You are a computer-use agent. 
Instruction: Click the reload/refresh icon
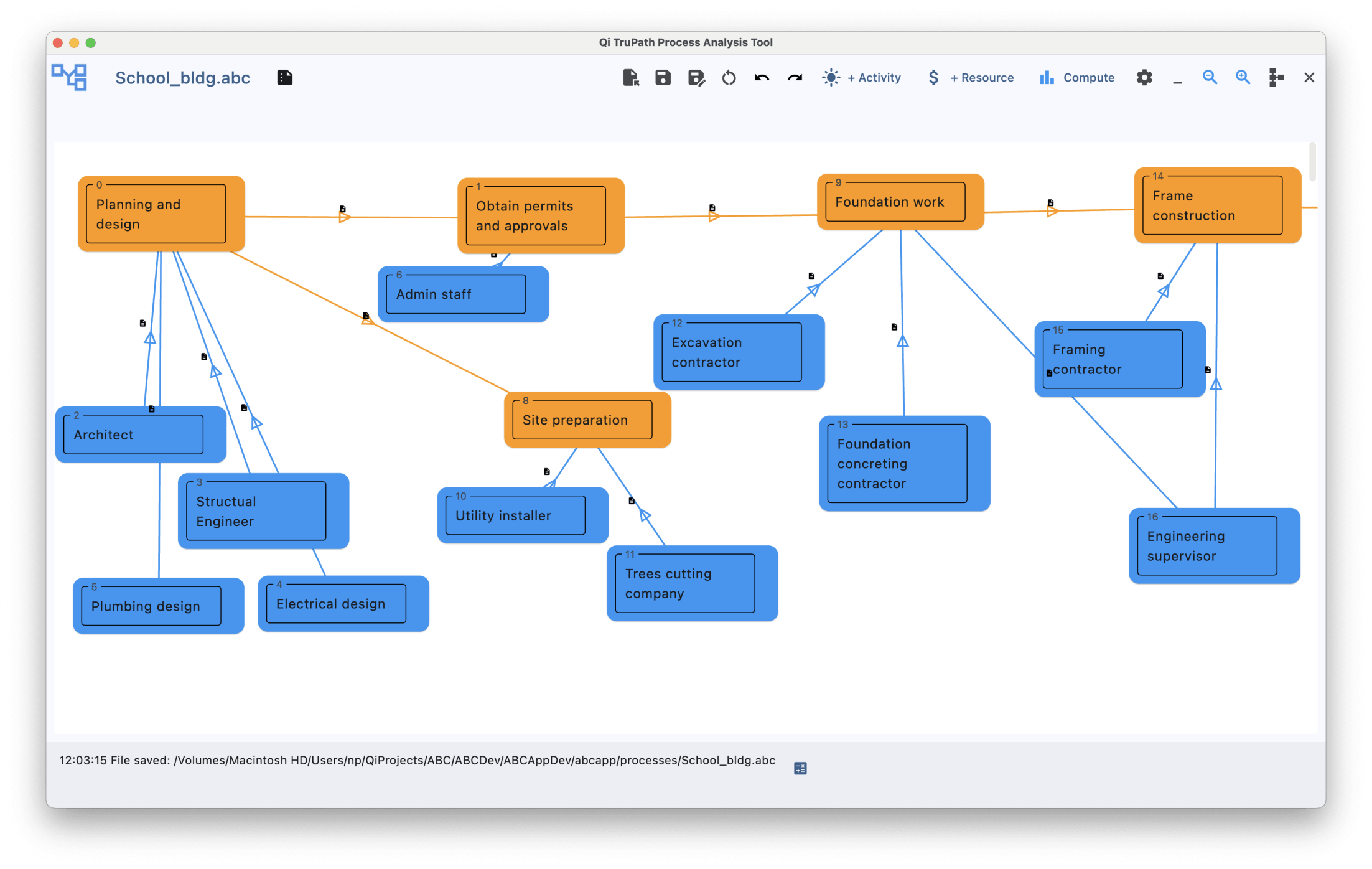pyautogui.click(x=729, y=78)
